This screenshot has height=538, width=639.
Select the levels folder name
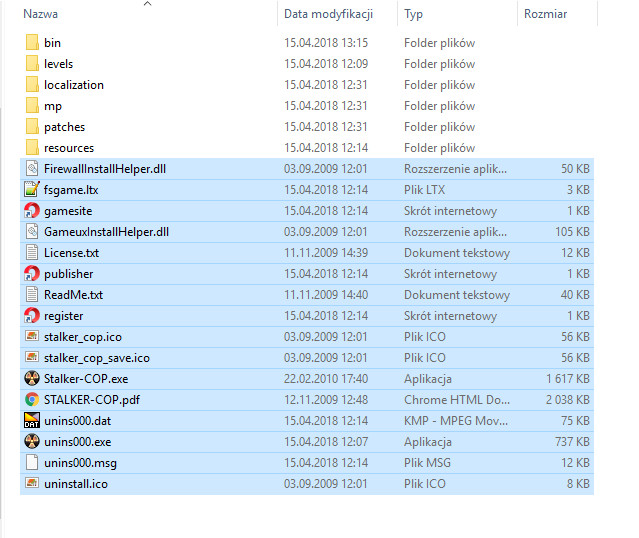tap(59, 64)
